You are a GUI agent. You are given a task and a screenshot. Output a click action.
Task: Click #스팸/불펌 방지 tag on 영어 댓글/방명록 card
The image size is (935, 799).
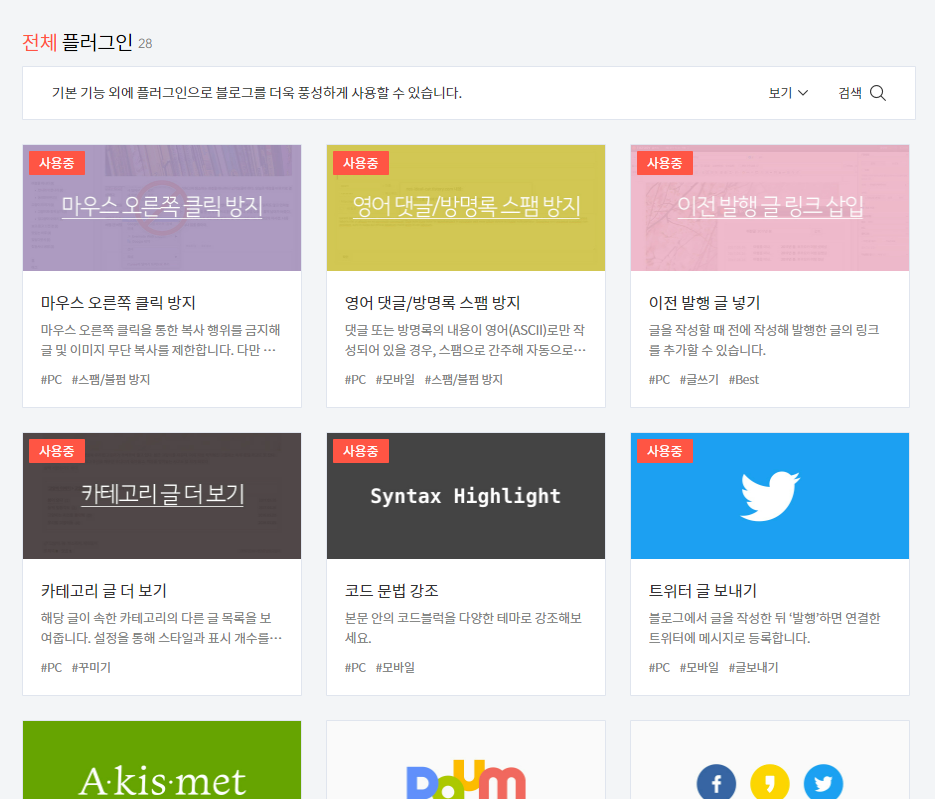click(463, 380)
